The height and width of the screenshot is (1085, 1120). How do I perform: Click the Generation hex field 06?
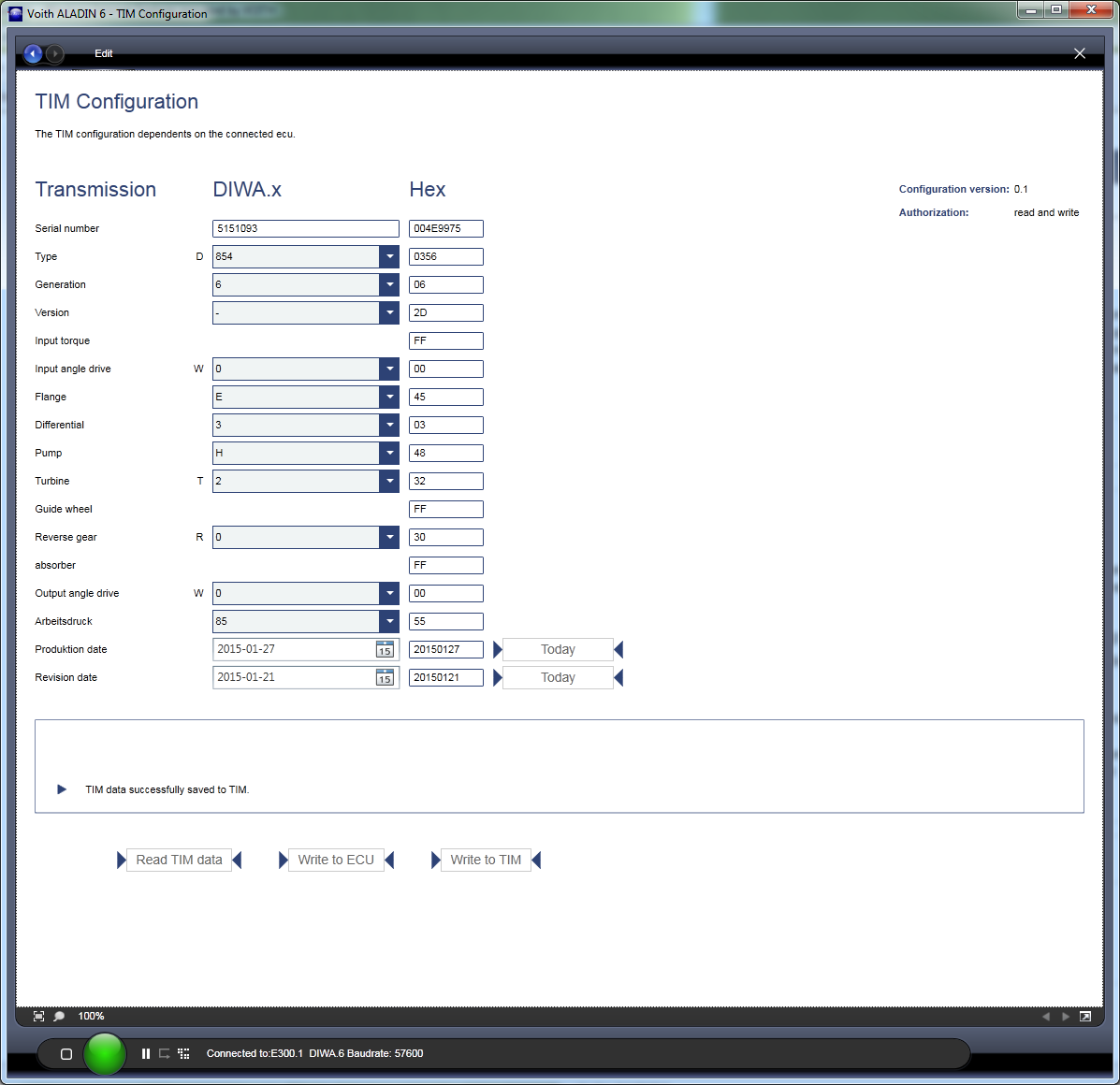tap(446, 284)
